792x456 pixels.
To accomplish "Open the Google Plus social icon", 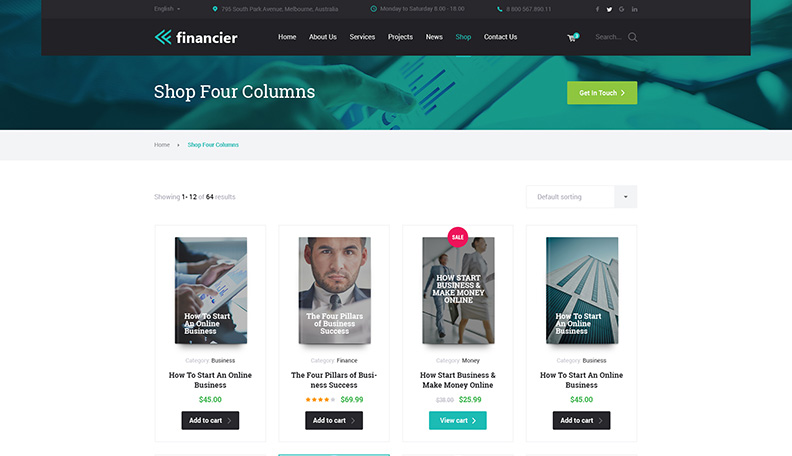I will pos(621,9).
